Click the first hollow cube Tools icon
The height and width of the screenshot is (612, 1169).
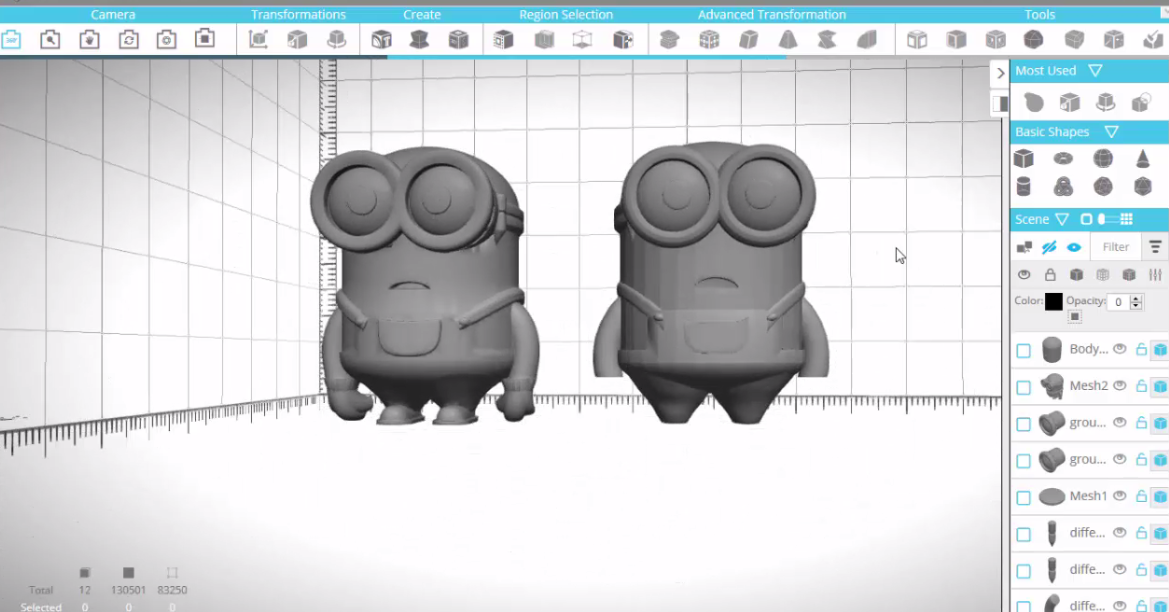point(917,40)
